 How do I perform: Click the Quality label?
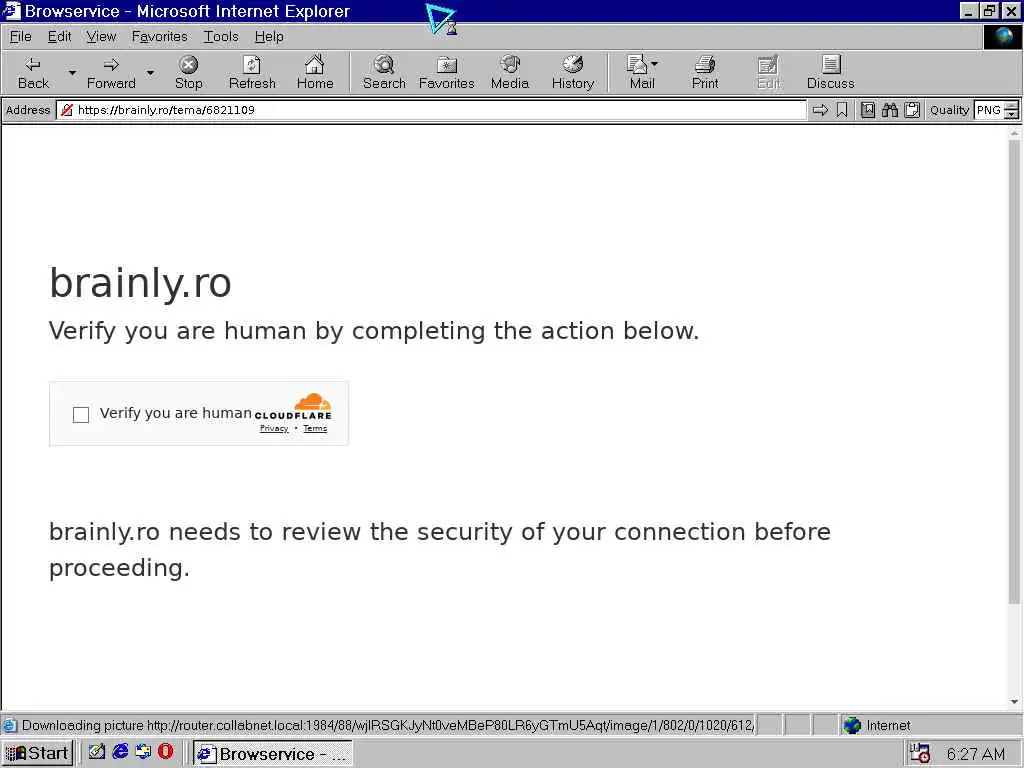(950, 110)
